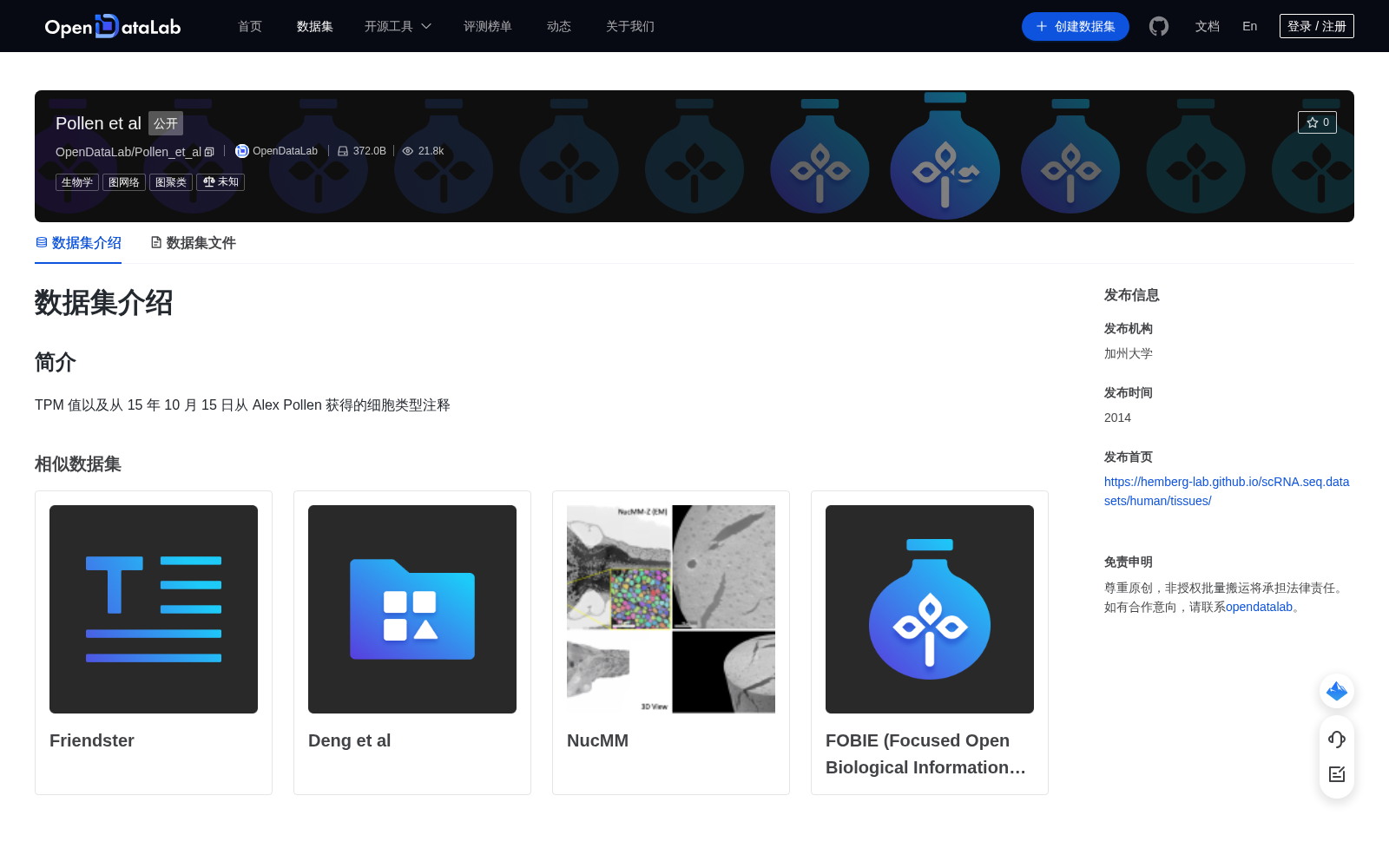Select the 数据集介绍 tab
Image resolution: width=1389 pixels, height=868 pixels.
coord(78,243)
